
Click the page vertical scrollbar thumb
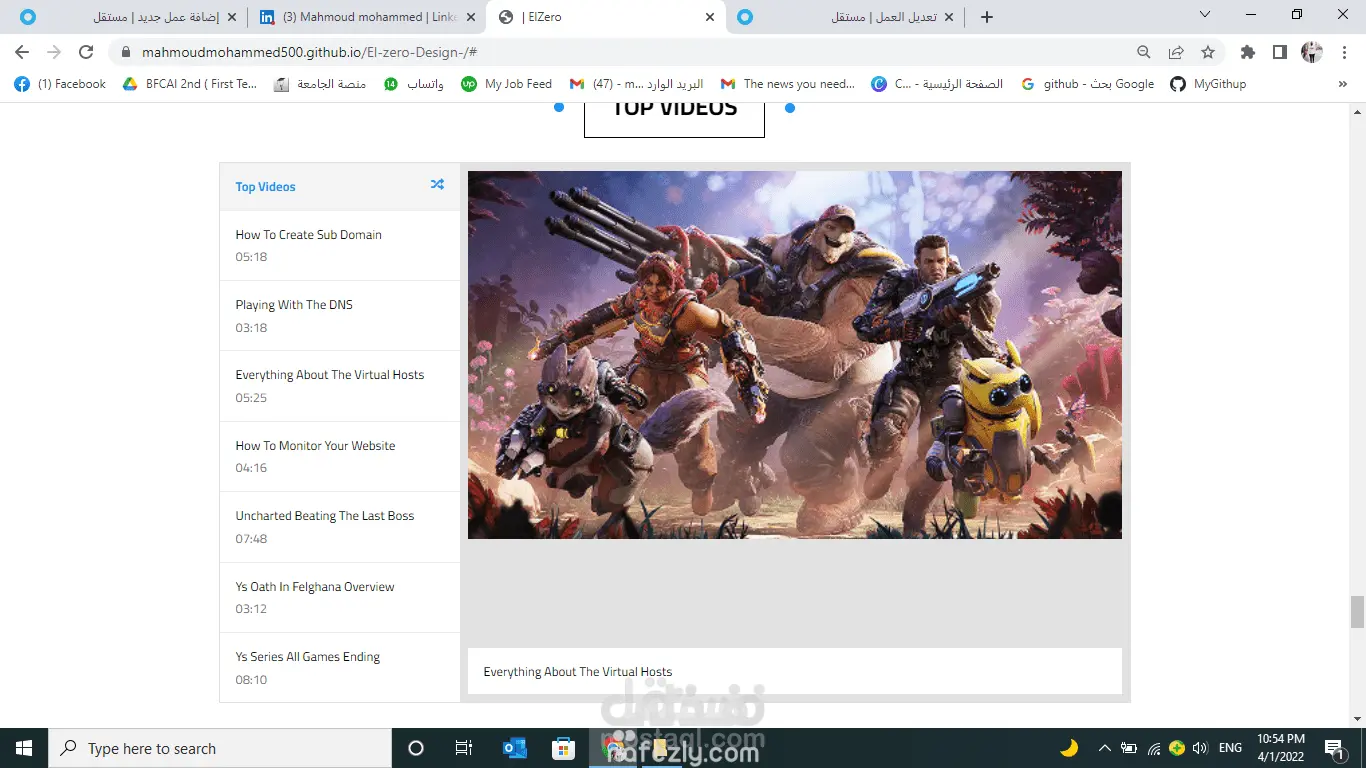tap(1357, 611)
